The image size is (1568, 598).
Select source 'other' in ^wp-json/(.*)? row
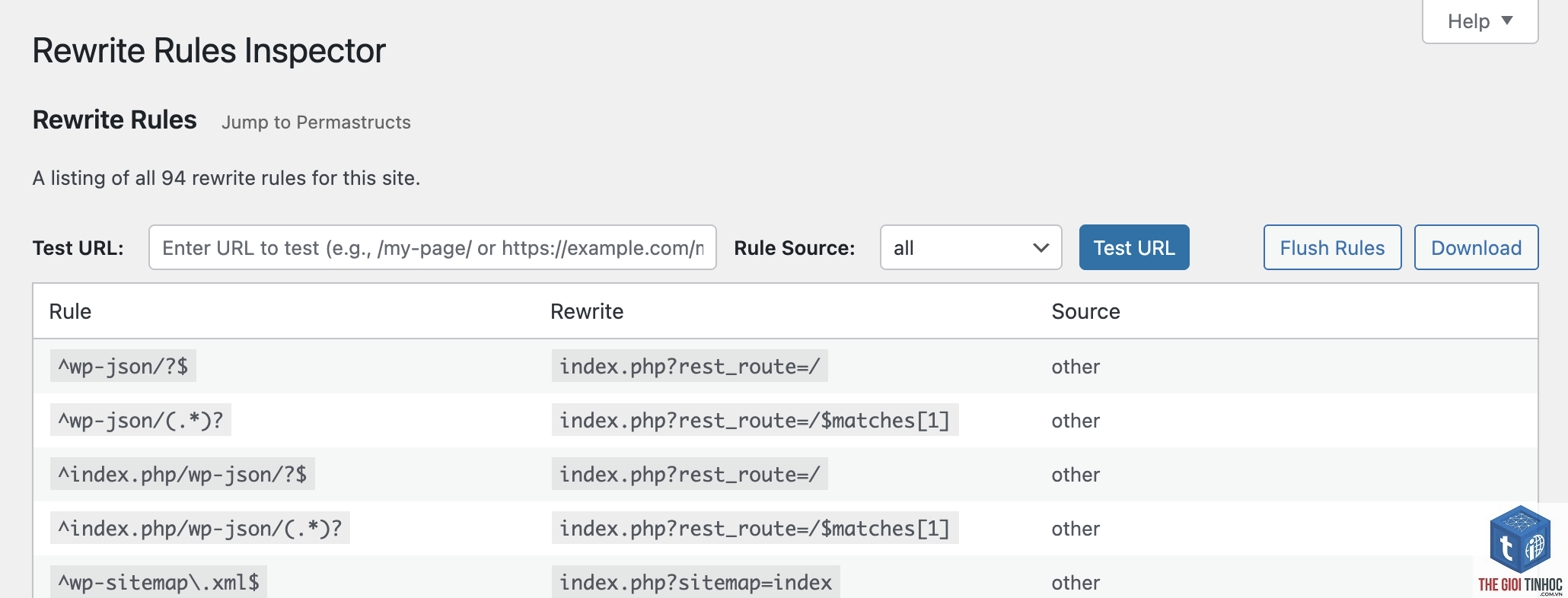click(x=1076, y=421)
